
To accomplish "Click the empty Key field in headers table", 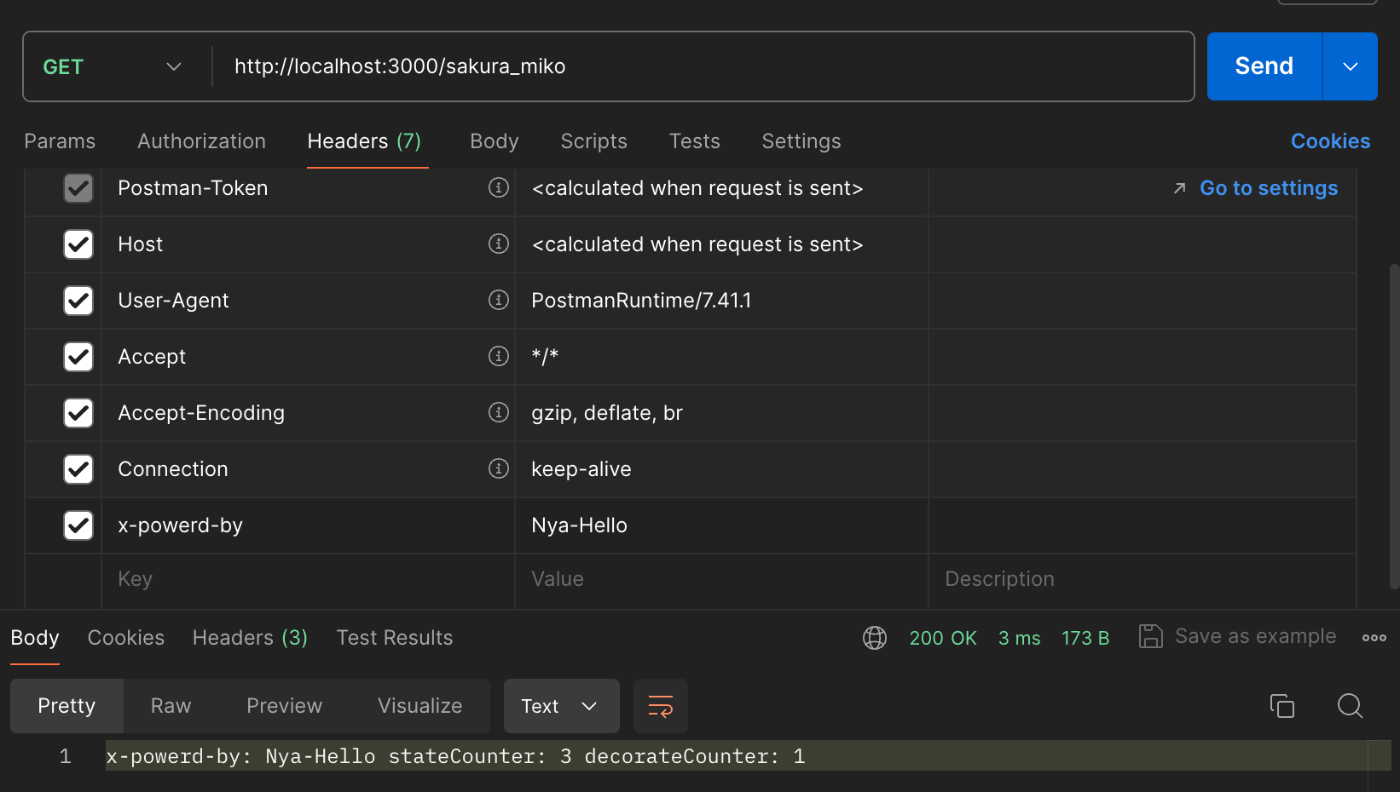I will [308, 580].
